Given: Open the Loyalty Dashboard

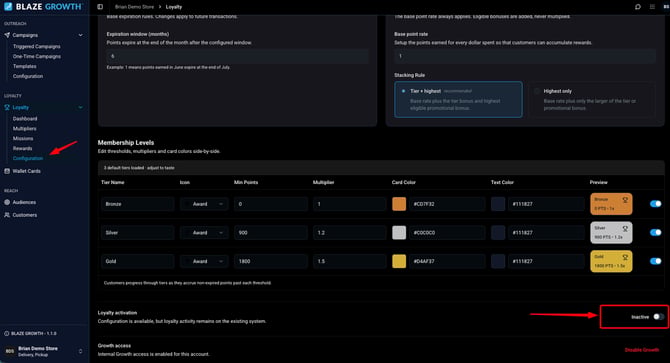Looking at the screenshot, I should 25,119.
